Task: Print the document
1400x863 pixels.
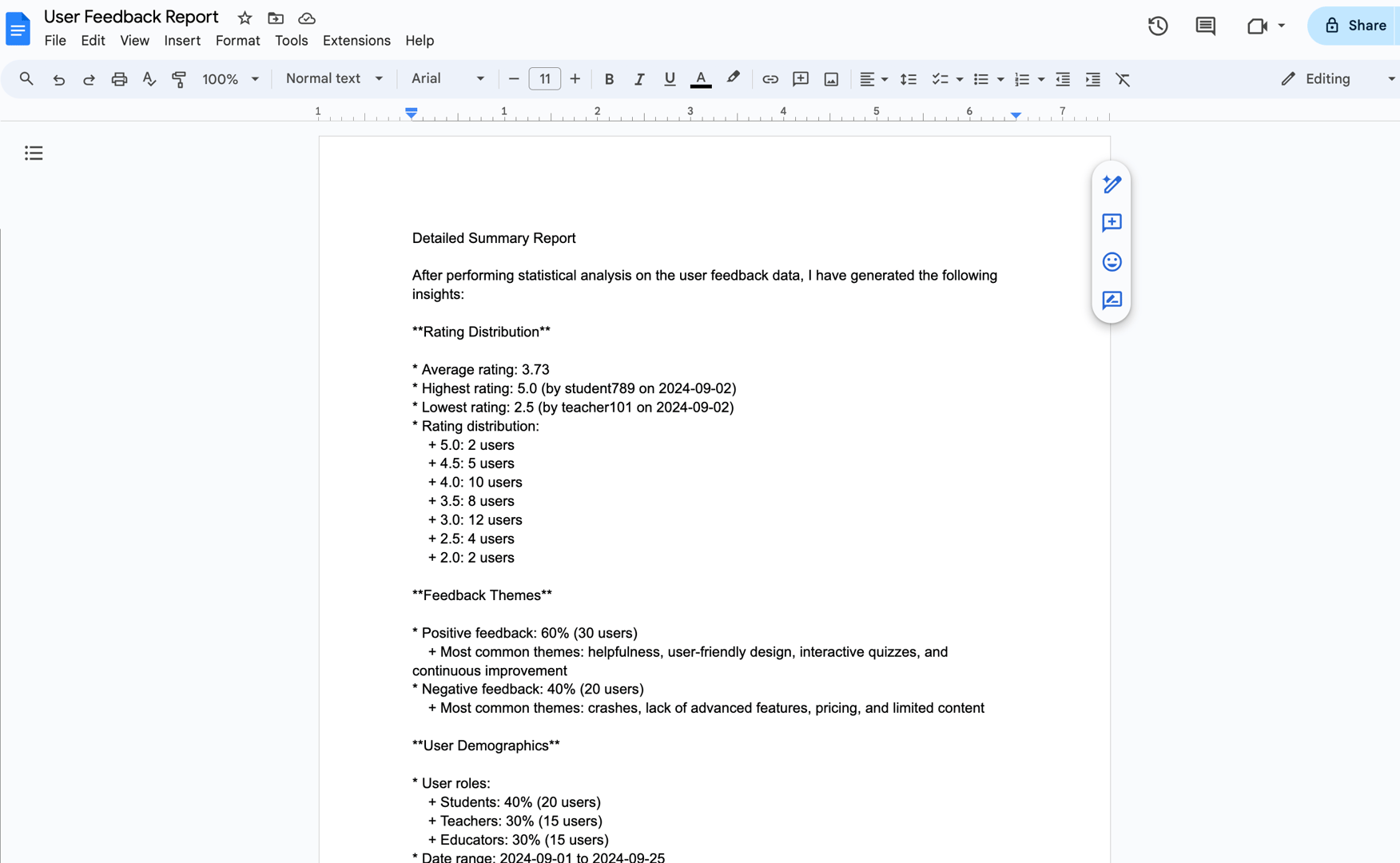Action: pos(119,79)
